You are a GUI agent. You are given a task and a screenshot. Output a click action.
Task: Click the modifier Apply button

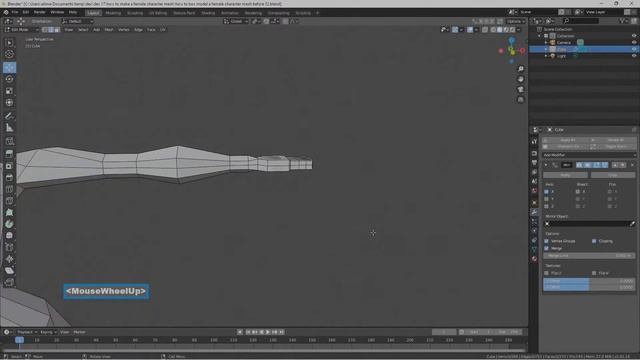(x=565, y=175)
